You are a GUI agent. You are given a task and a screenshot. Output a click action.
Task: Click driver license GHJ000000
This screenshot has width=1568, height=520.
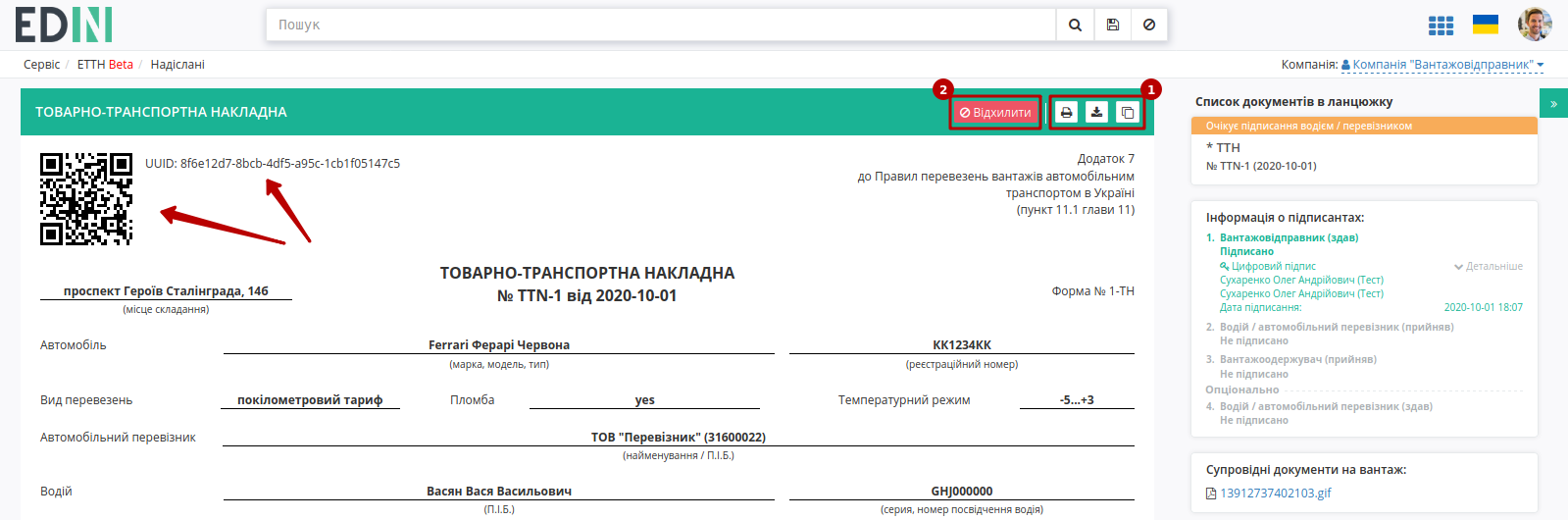962,492
